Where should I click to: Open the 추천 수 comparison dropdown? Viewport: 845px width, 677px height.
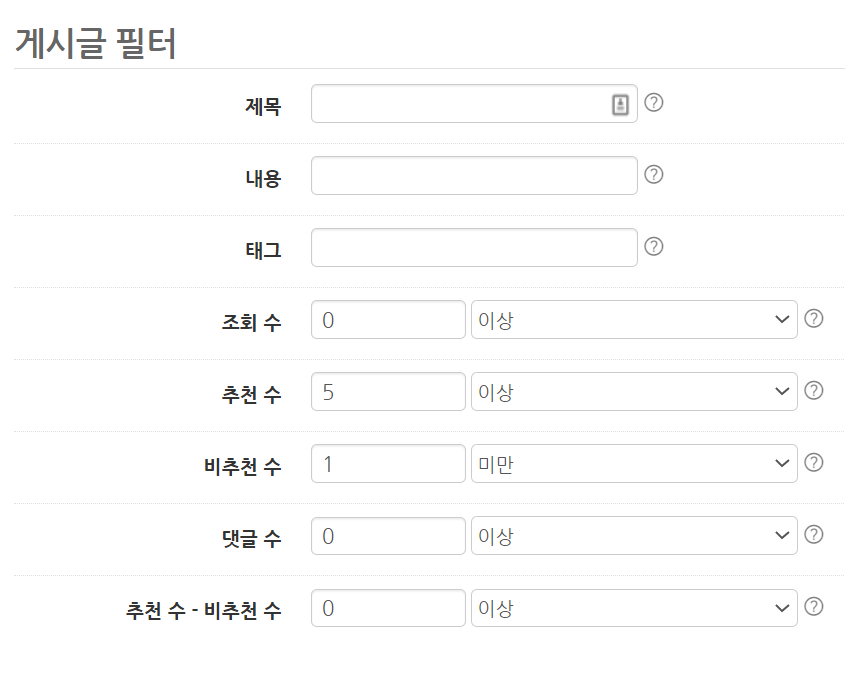click(634, 392)
